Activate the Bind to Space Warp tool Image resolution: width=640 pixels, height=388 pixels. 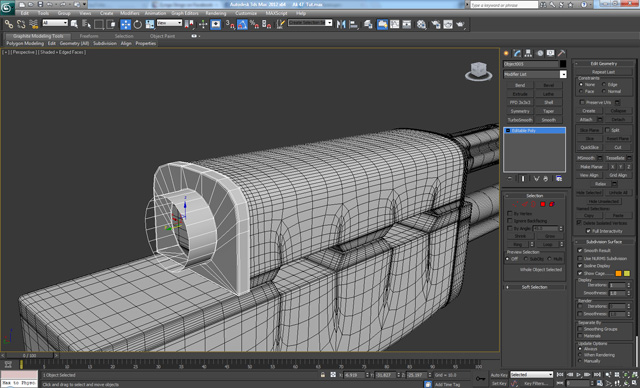(x=33, y=24)
